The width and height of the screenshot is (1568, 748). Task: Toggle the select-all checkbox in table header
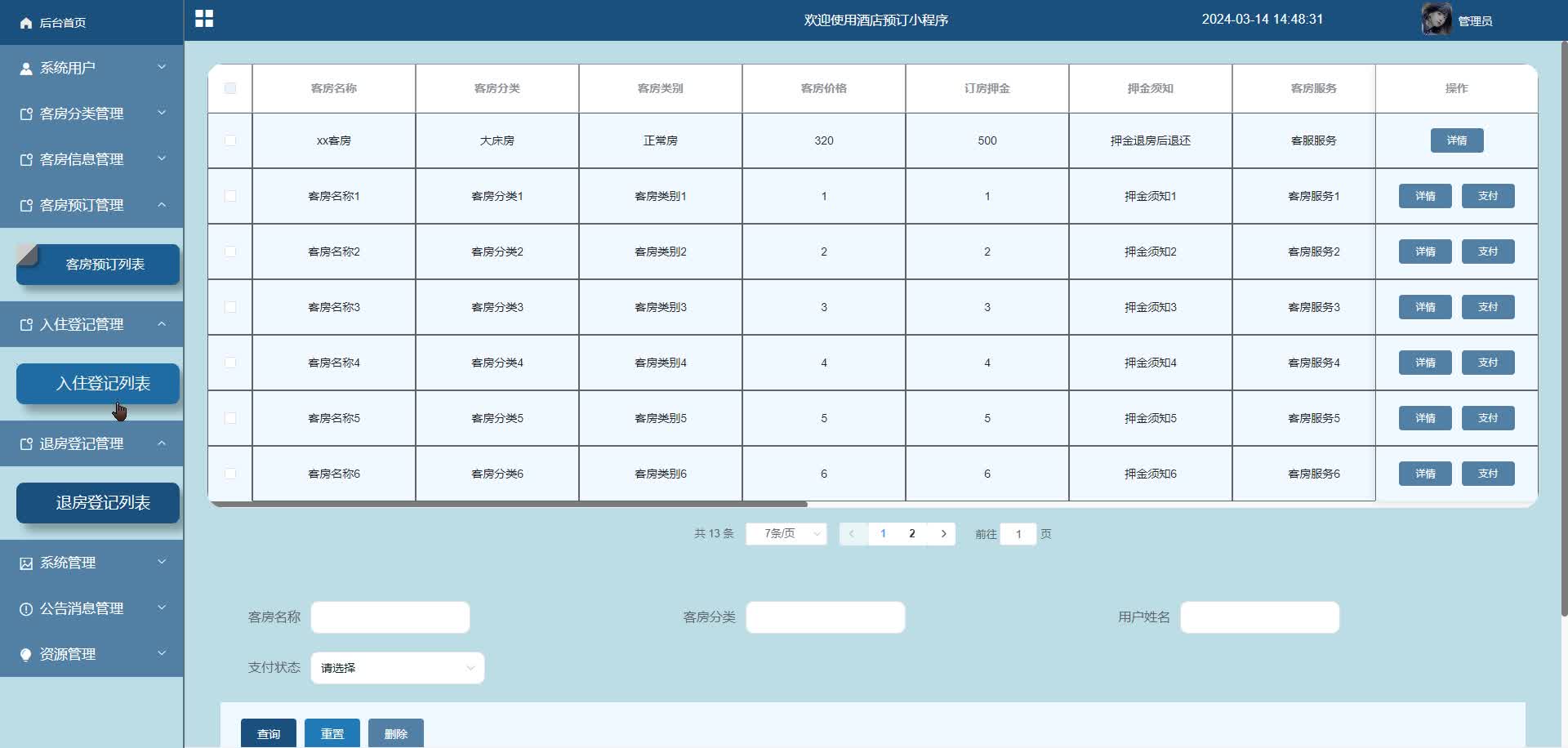coord(230,88)
